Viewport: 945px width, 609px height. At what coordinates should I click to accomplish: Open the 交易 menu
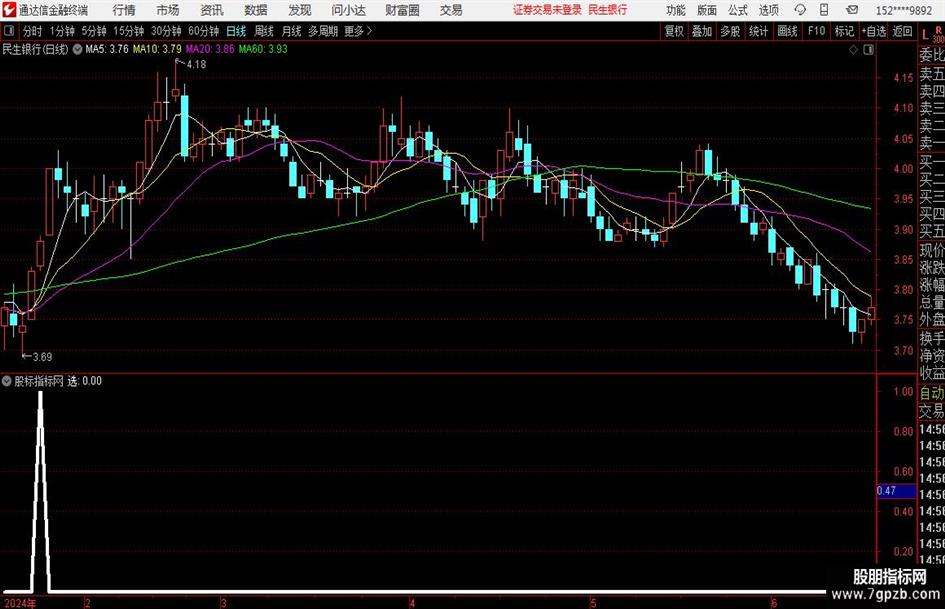tap(451, 10)
